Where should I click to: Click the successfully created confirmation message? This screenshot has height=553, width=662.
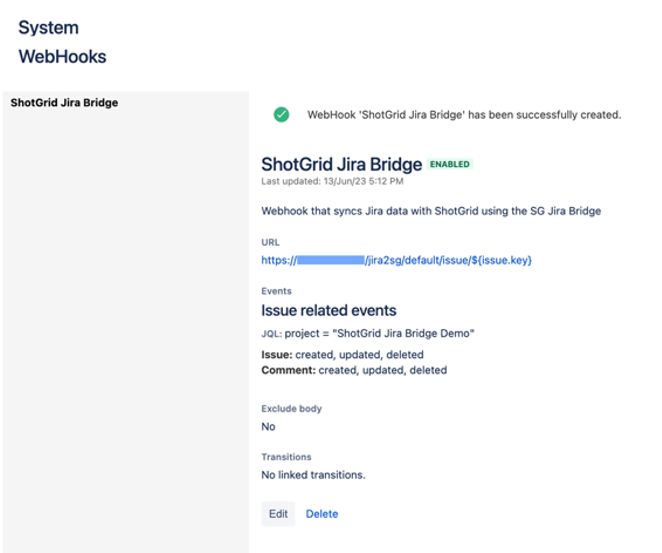coord(464,115)
